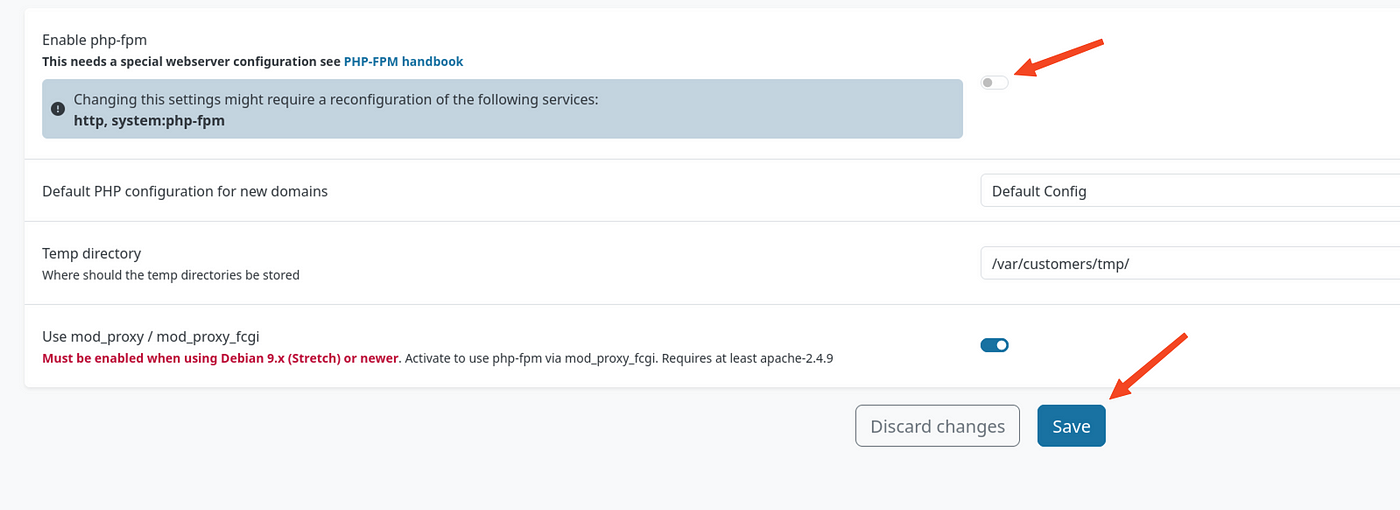The width and height of the screenshot is (1400, 510).
Task: Click 'Default PHP configuration for new domains' label
Action: (x=185, y=191)
